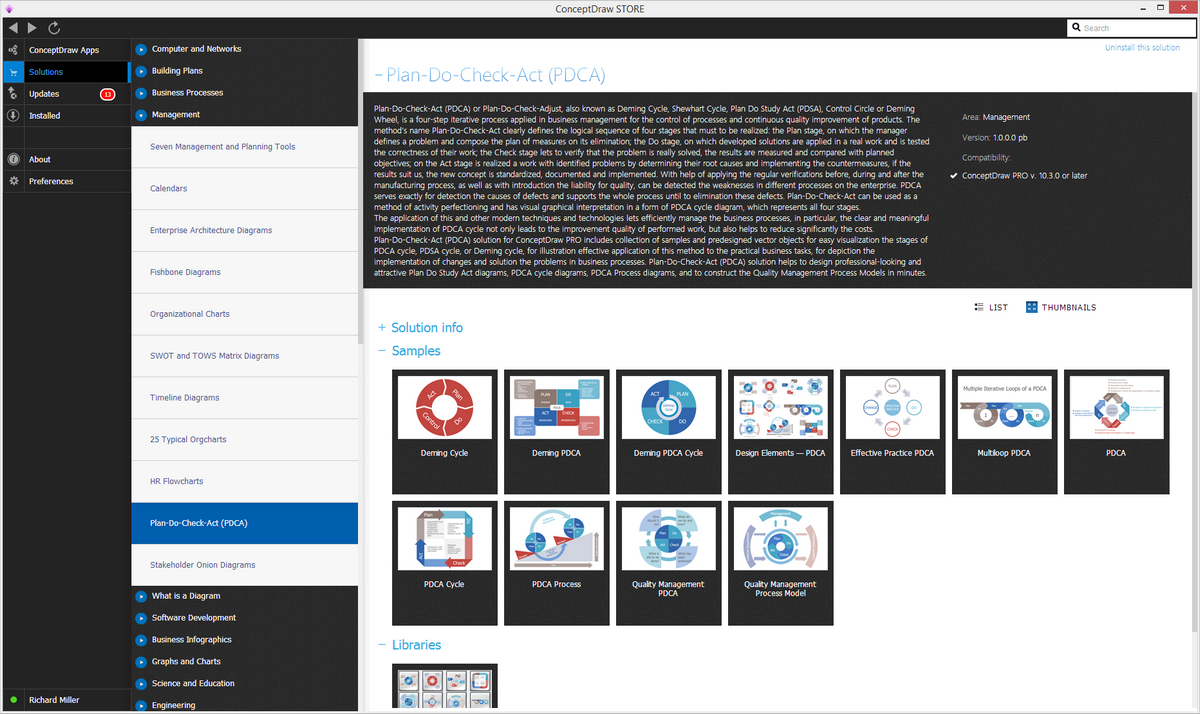Open Quality Management PDCA sample
This screenshot has height=714, width=1200.
[x=668, y=563]
